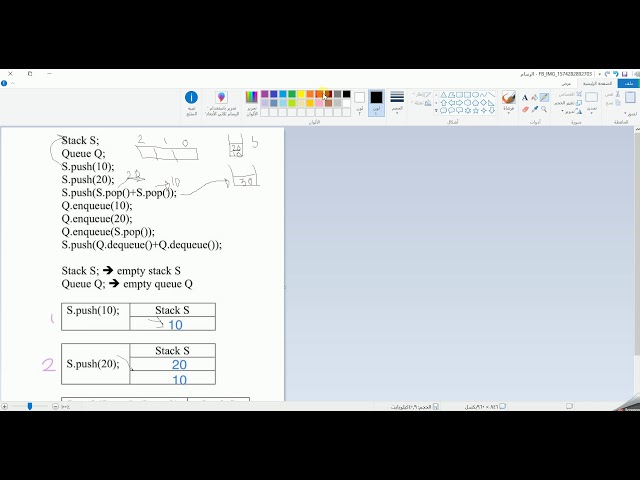Click the Edit colors rainbow icon
This screenshot has width=640, height=480.
(x=251, y=97)
